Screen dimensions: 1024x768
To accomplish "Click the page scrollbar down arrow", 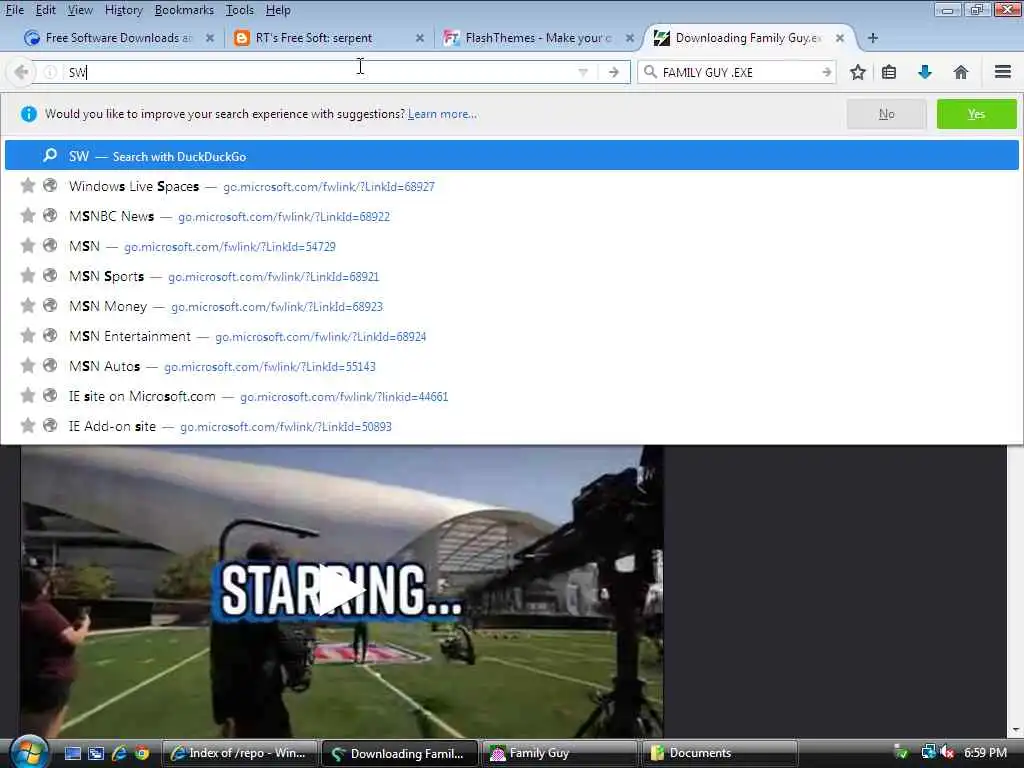I will click(x=1015, y=730).
